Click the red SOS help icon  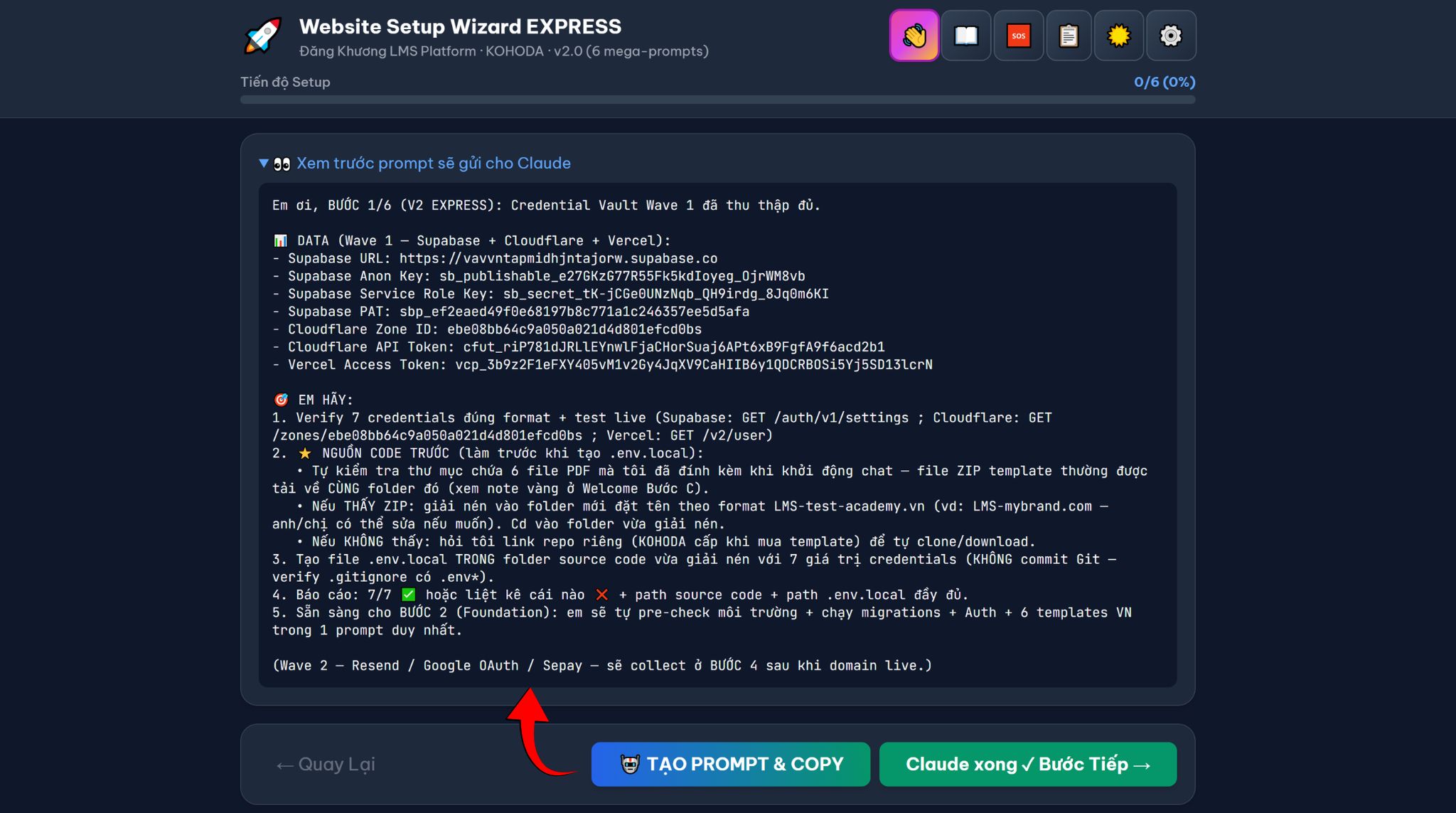point(1018,36)
